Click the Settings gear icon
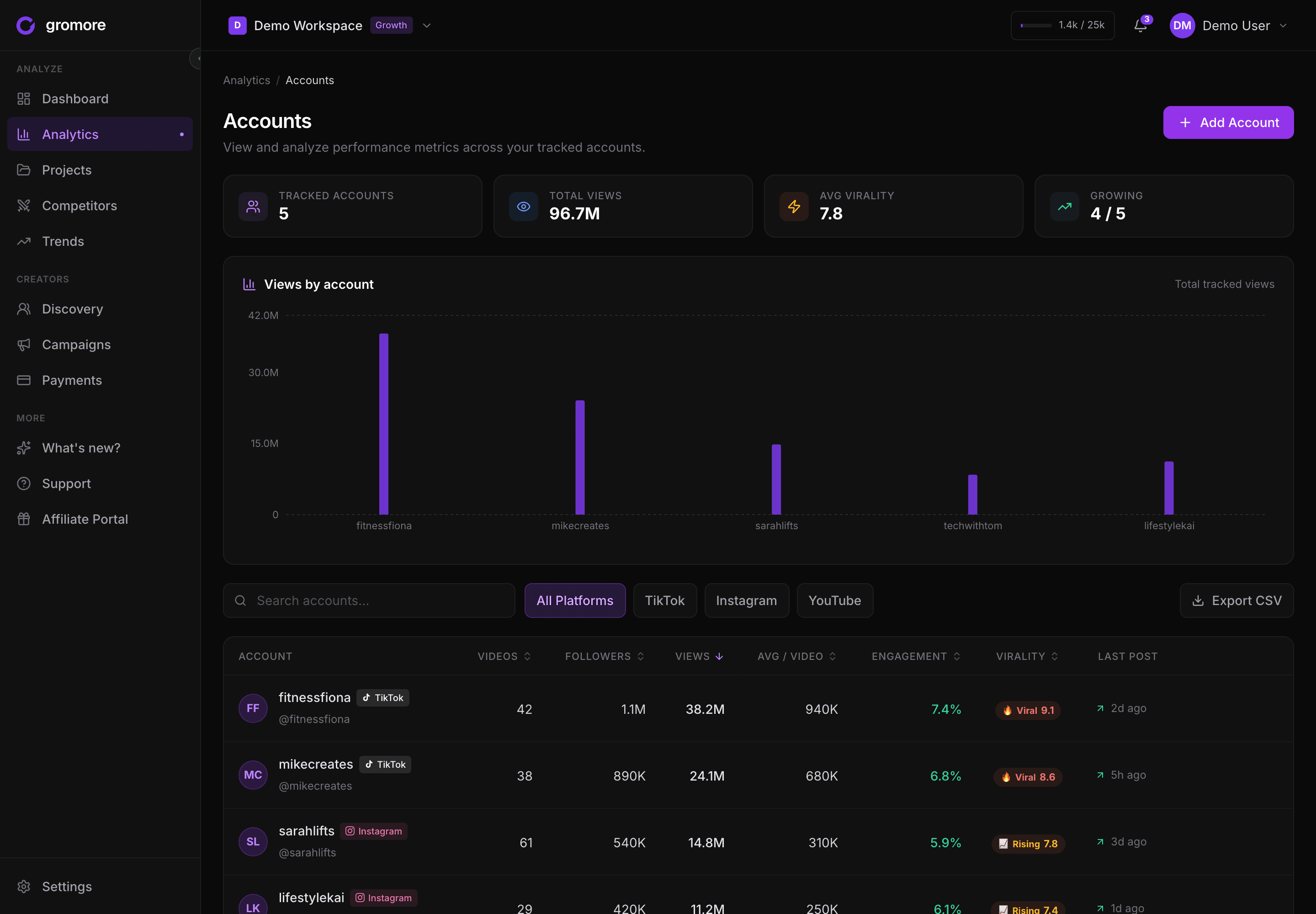This screenshot has width=1316, height=914. pos(23,887)
